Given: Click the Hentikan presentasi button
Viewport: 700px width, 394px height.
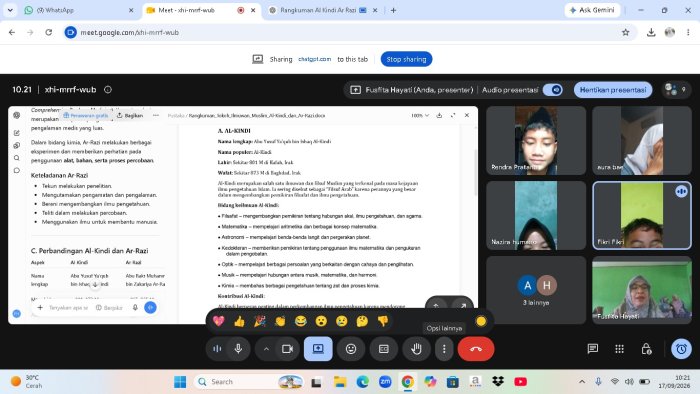Looking at the screenshot, I should [x=613, y=90].
